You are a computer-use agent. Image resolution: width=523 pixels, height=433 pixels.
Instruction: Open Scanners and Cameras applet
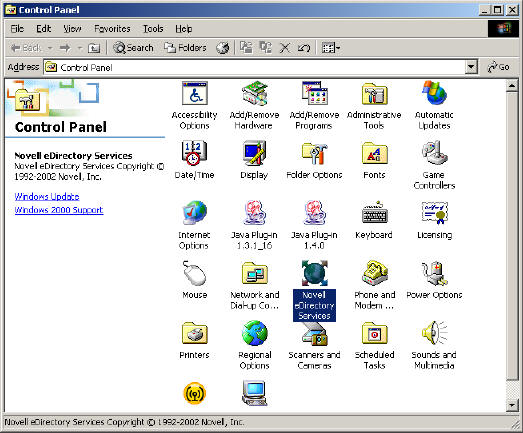pyautogui.click(x=314, y=346)
